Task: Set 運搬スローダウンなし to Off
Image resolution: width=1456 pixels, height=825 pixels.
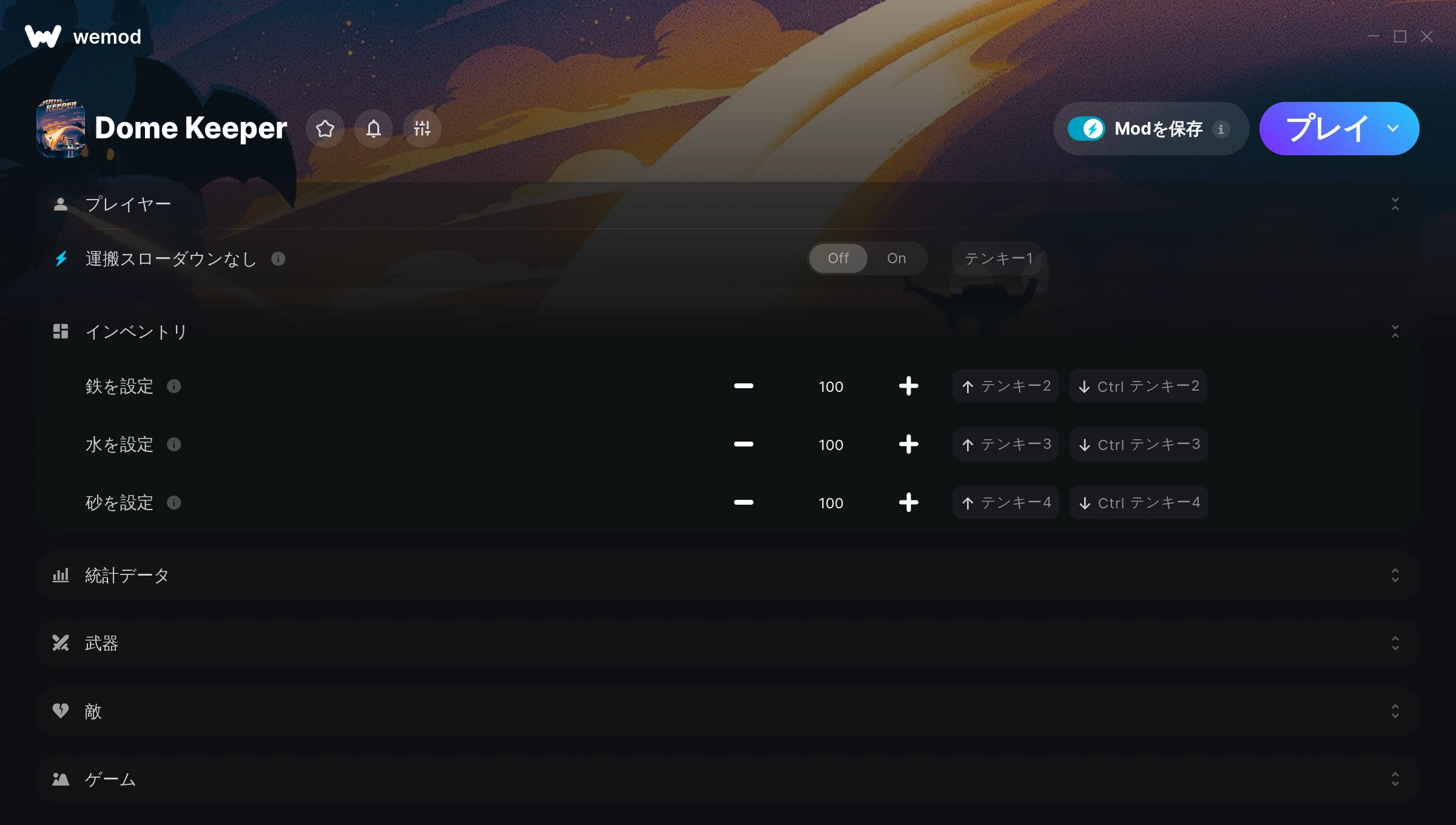Action: [x=838, y=258]
